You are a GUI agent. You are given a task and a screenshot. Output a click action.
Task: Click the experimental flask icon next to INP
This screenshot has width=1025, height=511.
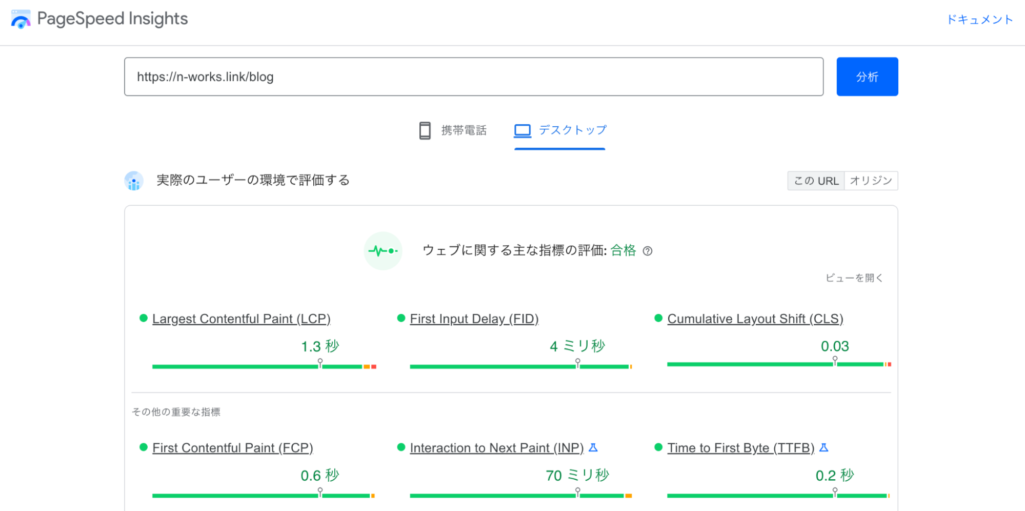[594, 448]
